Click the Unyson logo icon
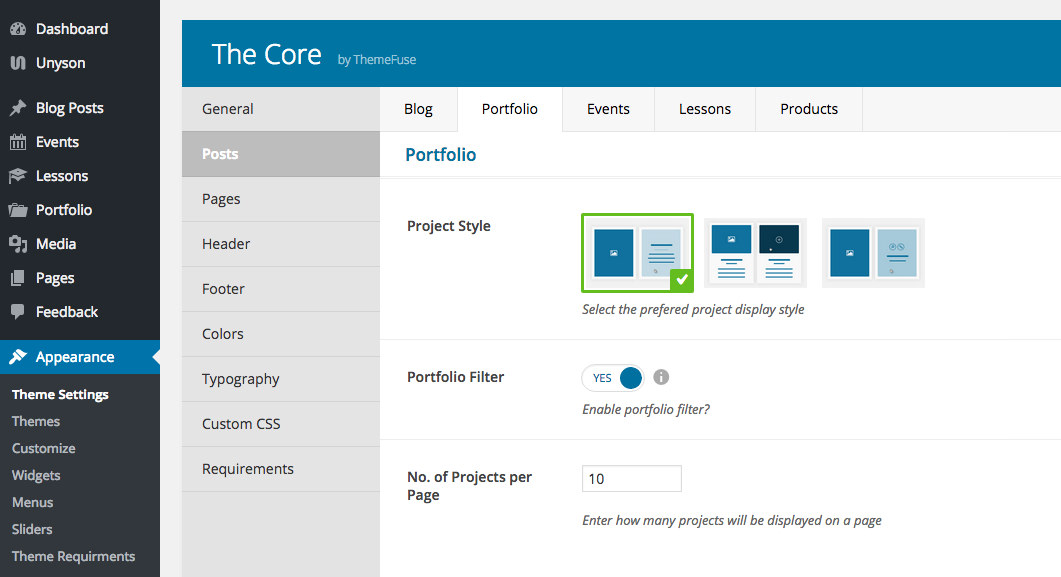The image size is (1061, 577). (18, 63)
